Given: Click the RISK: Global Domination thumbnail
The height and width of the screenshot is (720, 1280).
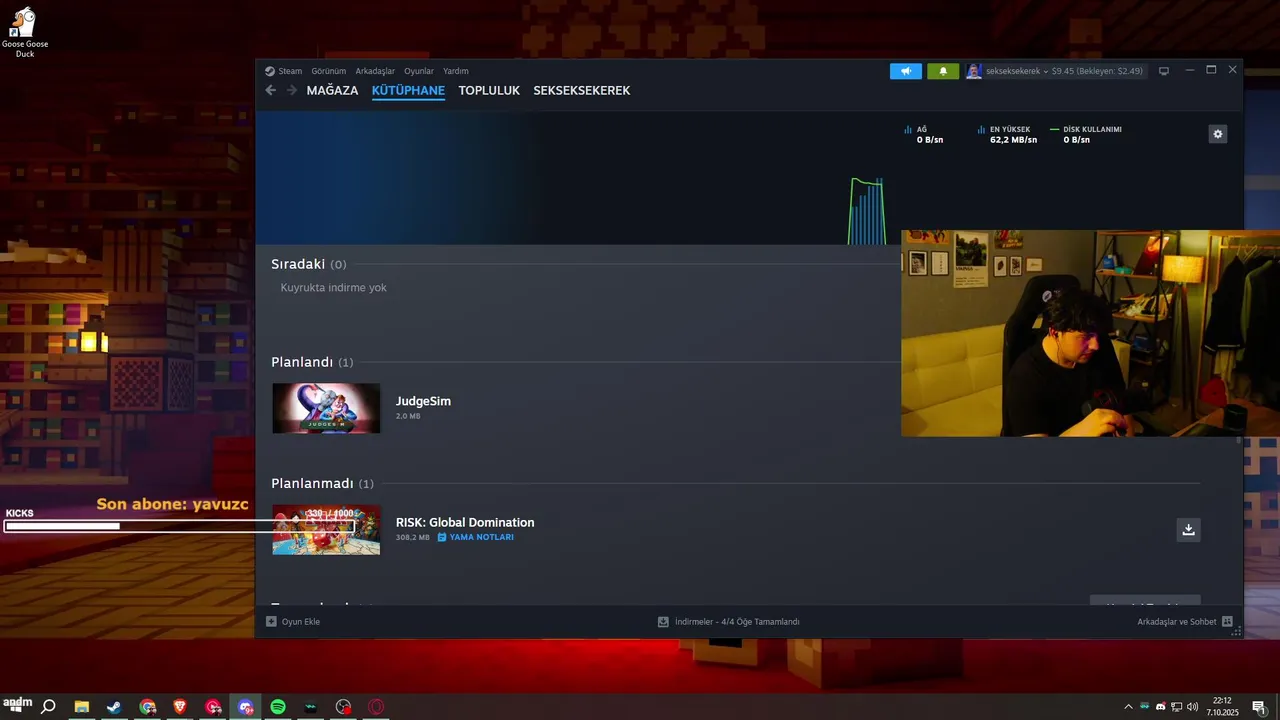Looking at the screenshot, I should pos(326,530).
